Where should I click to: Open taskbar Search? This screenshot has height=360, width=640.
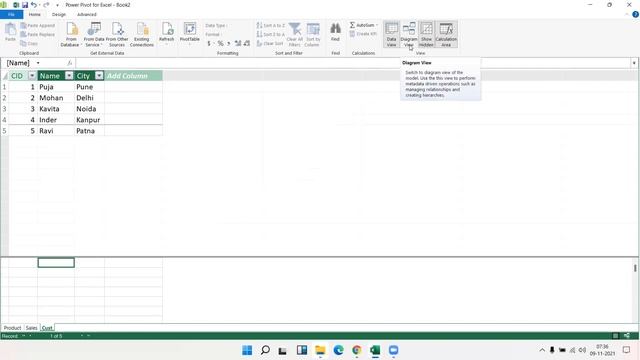(x=265, y=350)
